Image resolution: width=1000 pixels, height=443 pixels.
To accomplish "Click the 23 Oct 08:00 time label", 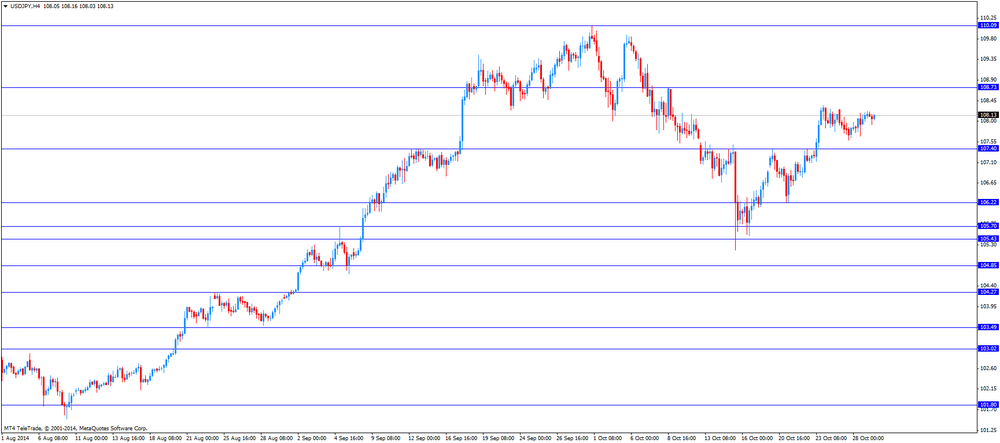I will tap(832, 439).
